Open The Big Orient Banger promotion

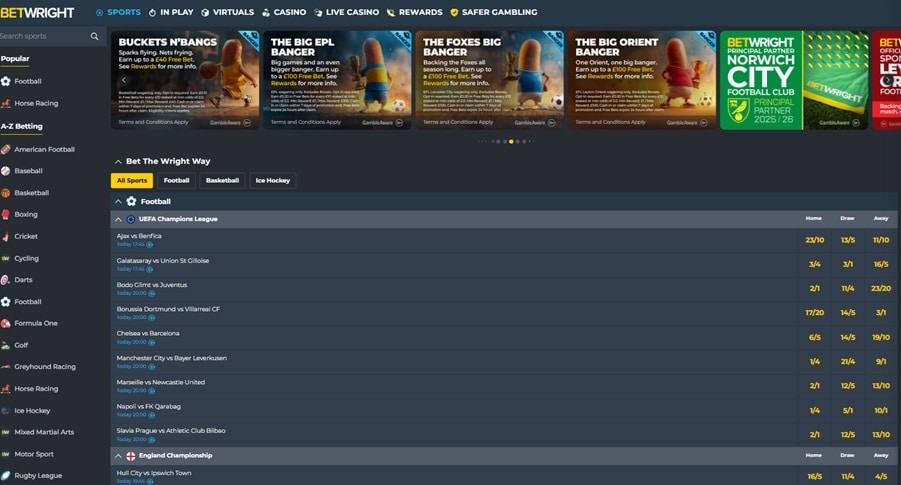tap(642, 80)
